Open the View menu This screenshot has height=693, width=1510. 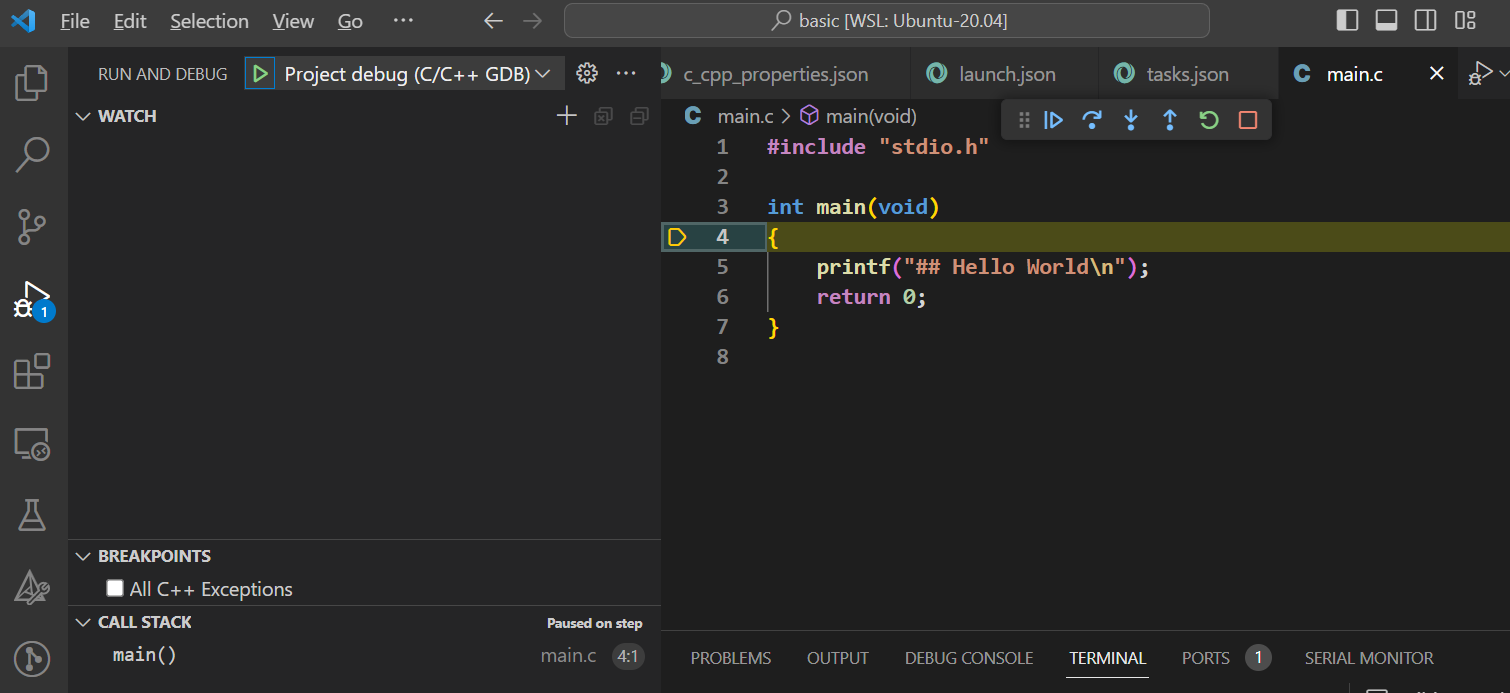(293, 21)
